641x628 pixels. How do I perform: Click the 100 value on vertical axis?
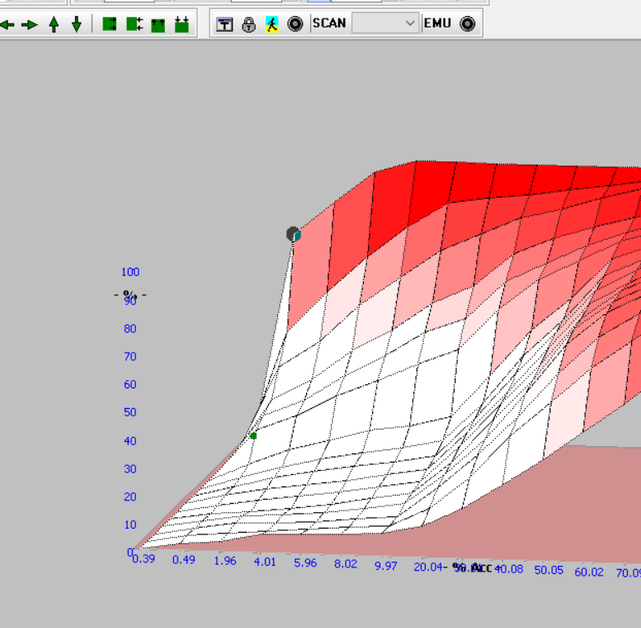(x=130, y=272)
